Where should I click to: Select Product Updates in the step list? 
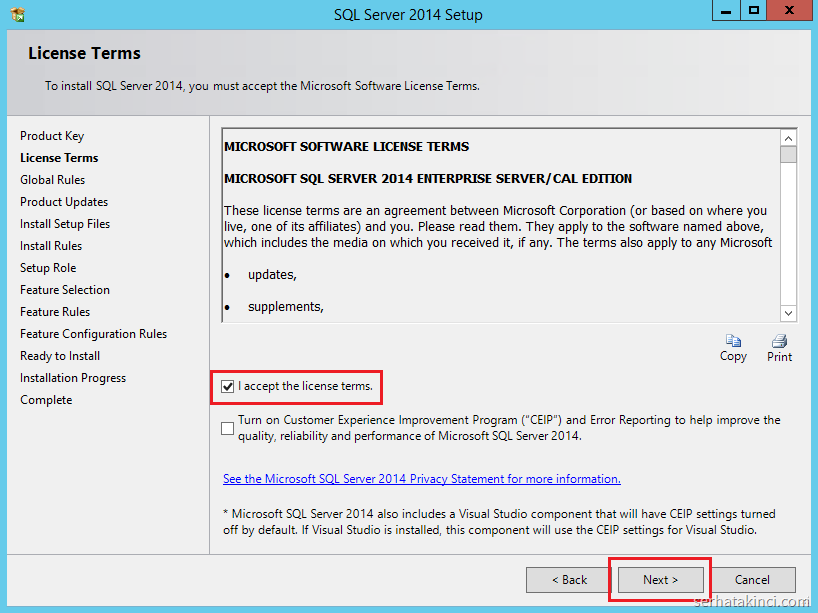(64, 202)
